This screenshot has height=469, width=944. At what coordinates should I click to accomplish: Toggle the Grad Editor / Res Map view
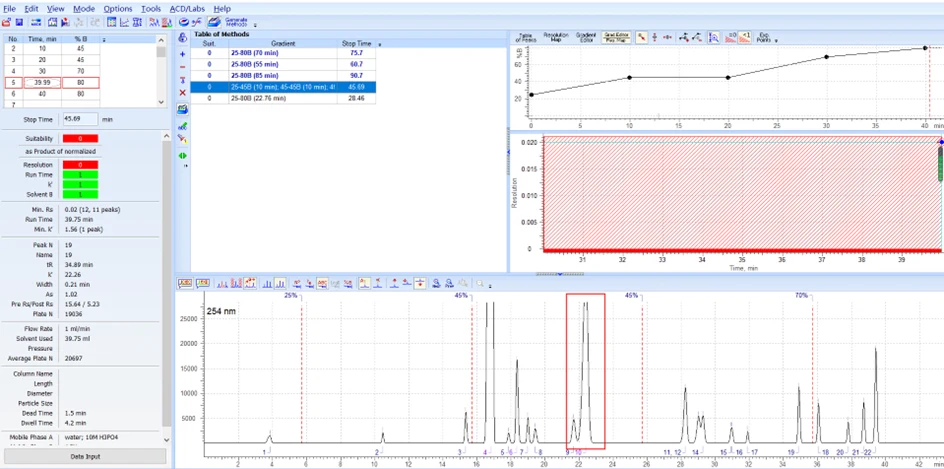point(616,37)
